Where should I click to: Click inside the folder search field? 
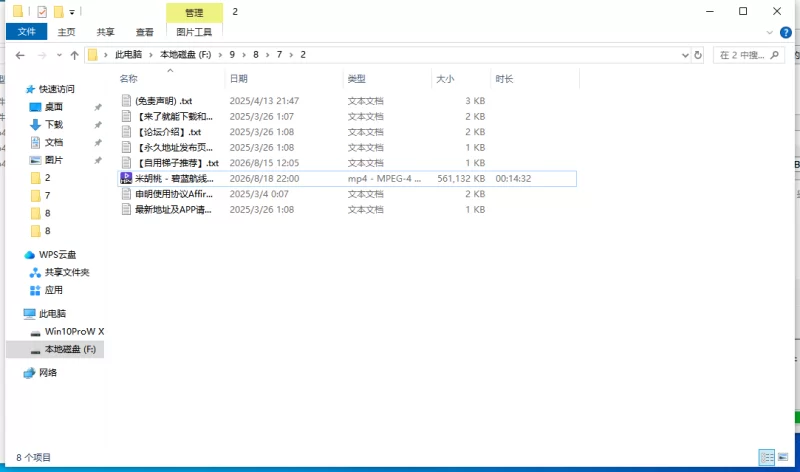click(748, 55)
